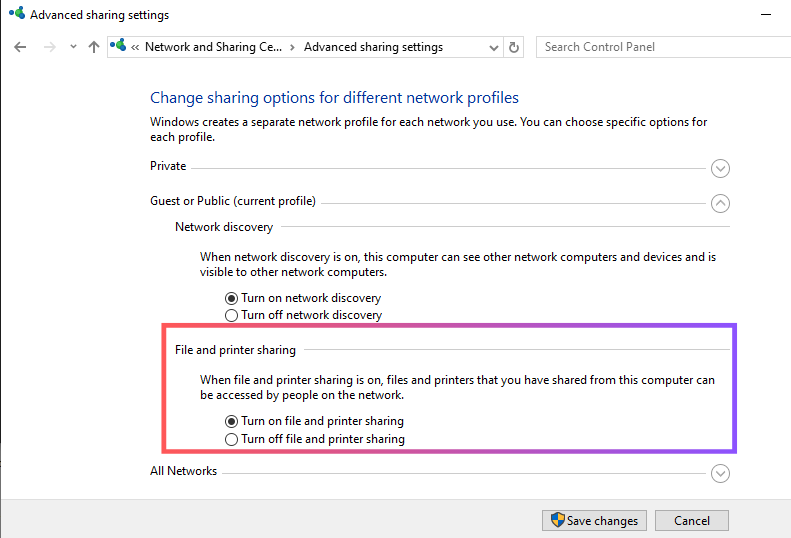Select Turn on file and printer sharing
Viewport: 791px width, 538px height.
[x=232, y=422]
